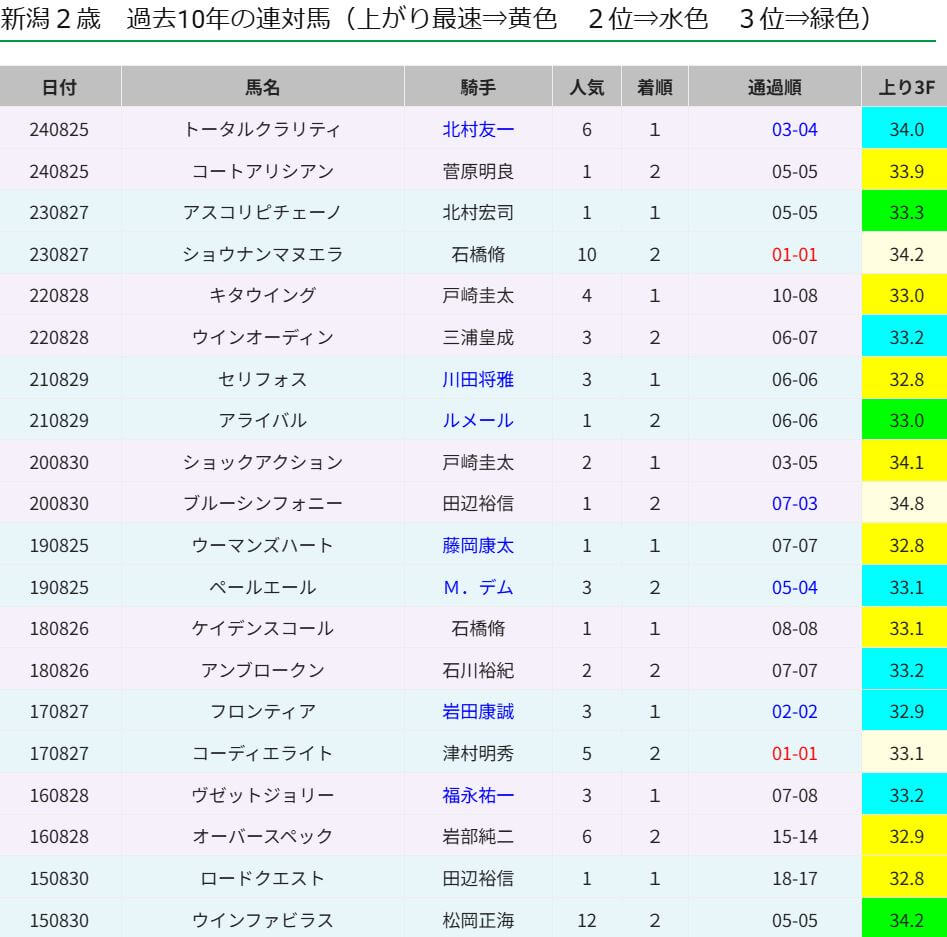Click passing order 01-01 in ショウナンマヌエラ row

click(x=794, y=254)
